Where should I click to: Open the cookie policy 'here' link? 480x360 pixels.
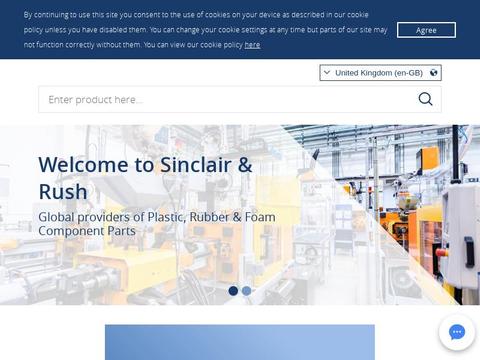pos(252,45)
